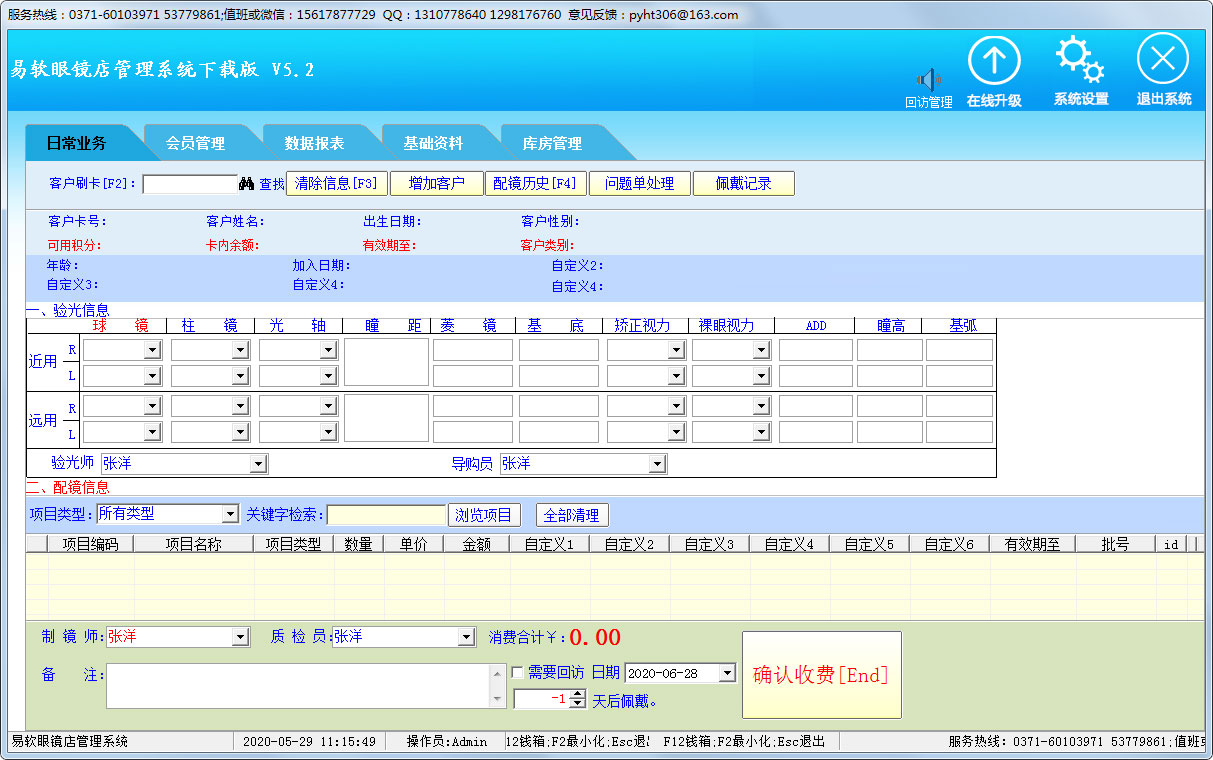Open 会员管理 tab

coord(195,143)
